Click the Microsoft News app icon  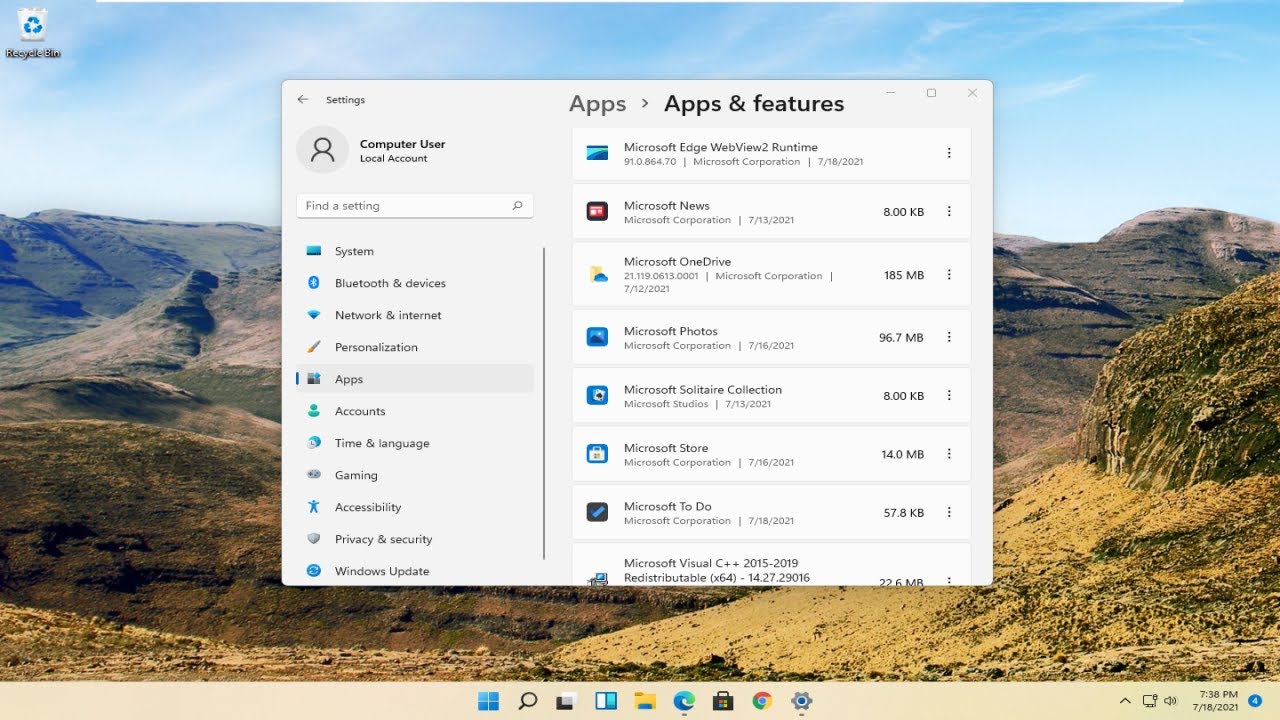[x=597, y=211]
